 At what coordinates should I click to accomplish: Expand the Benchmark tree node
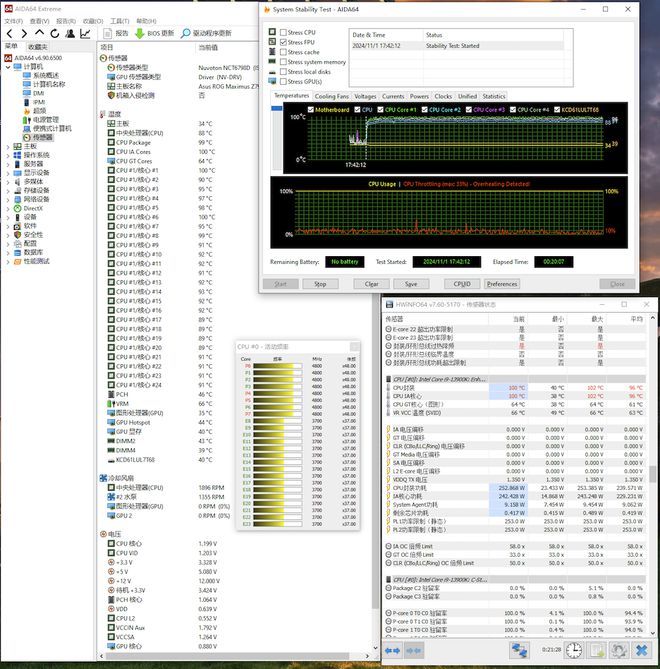click(x=8, y=262)
